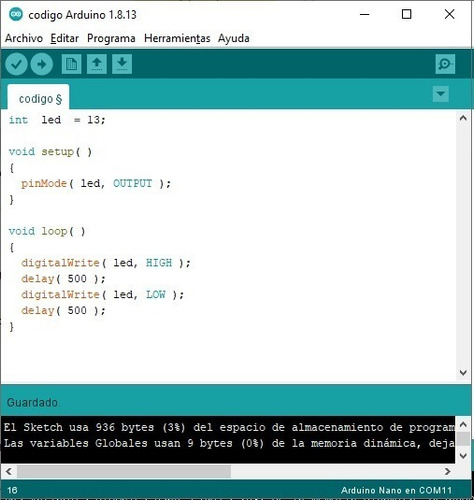Viewport: 474px width, 500px height.
Task: Click the console scrollbar down arrow
Action: [463, 455]
